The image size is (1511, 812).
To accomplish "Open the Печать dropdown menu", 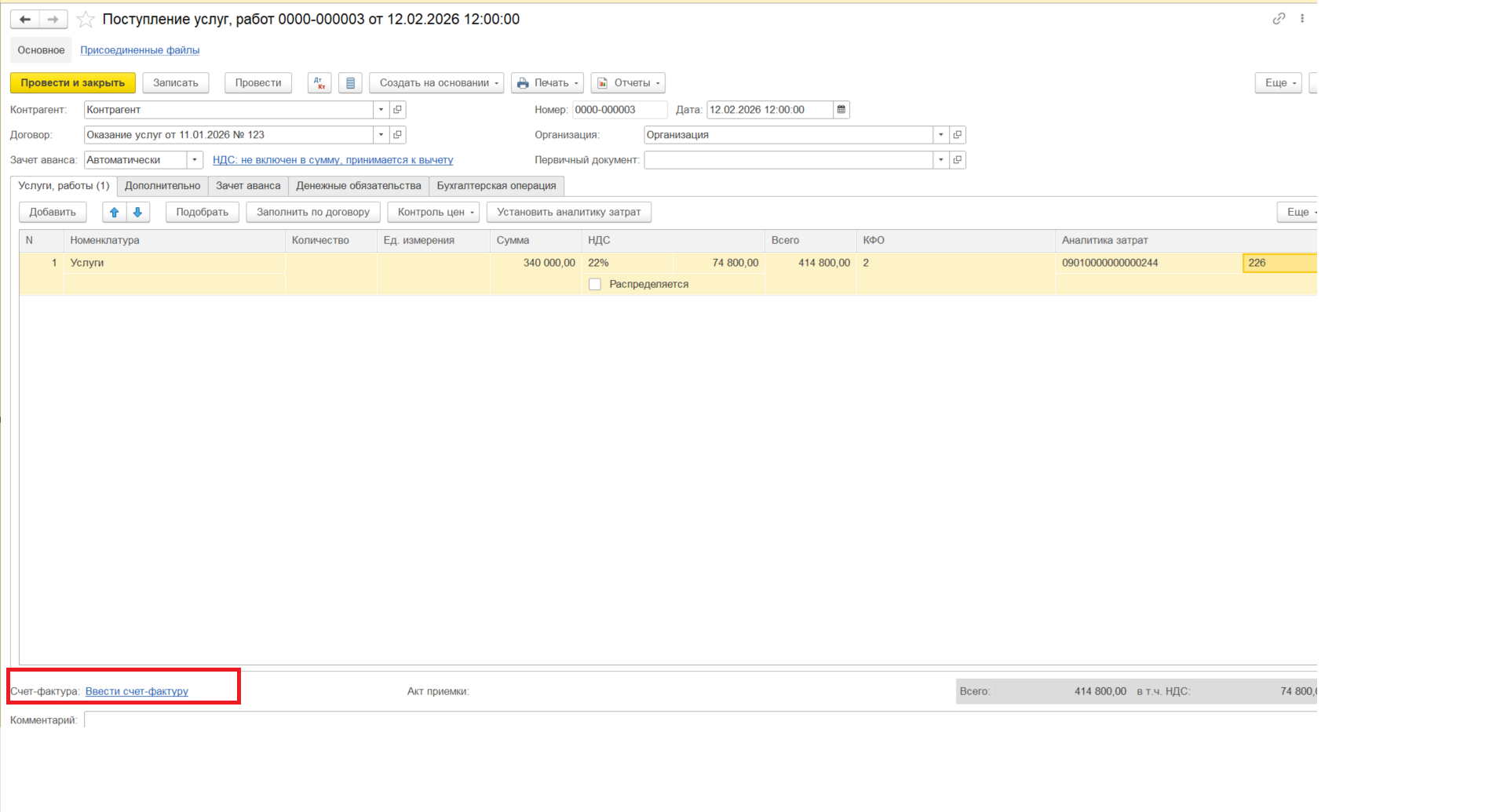I will pos(547,83).
